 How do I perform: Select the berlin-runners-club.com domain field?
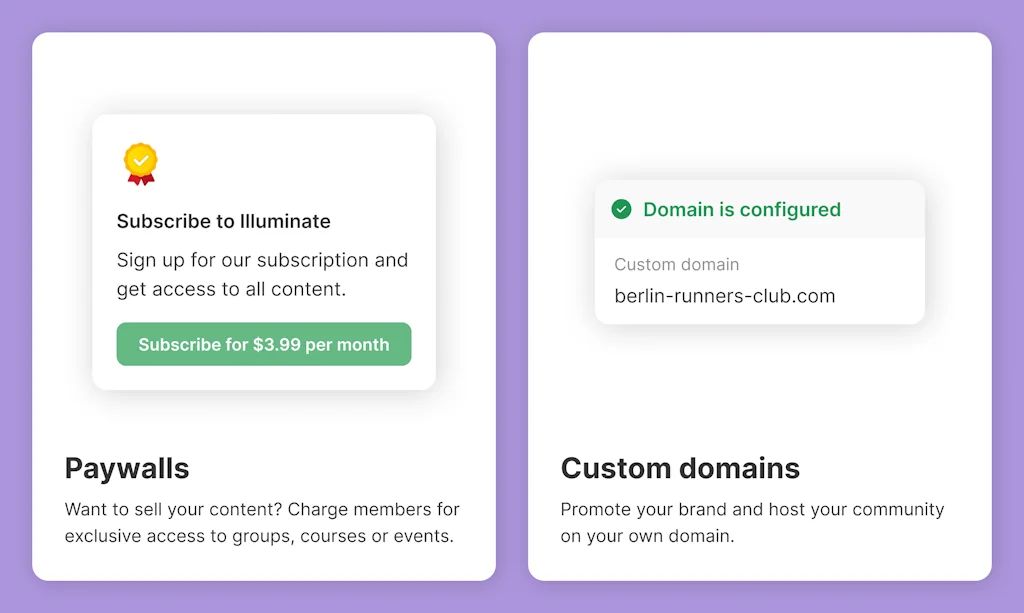pos(724,296)
